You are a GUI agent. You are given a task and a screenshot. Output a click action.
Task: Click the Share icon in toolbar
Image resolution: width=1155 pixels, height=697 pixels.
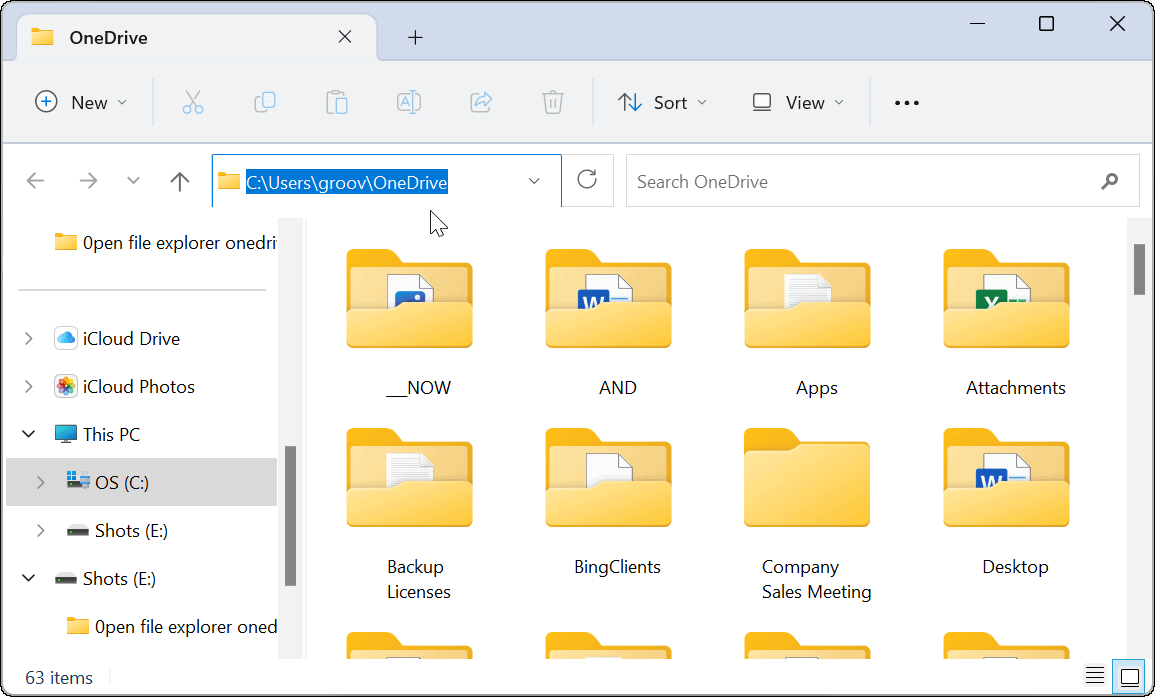(481, 102)
